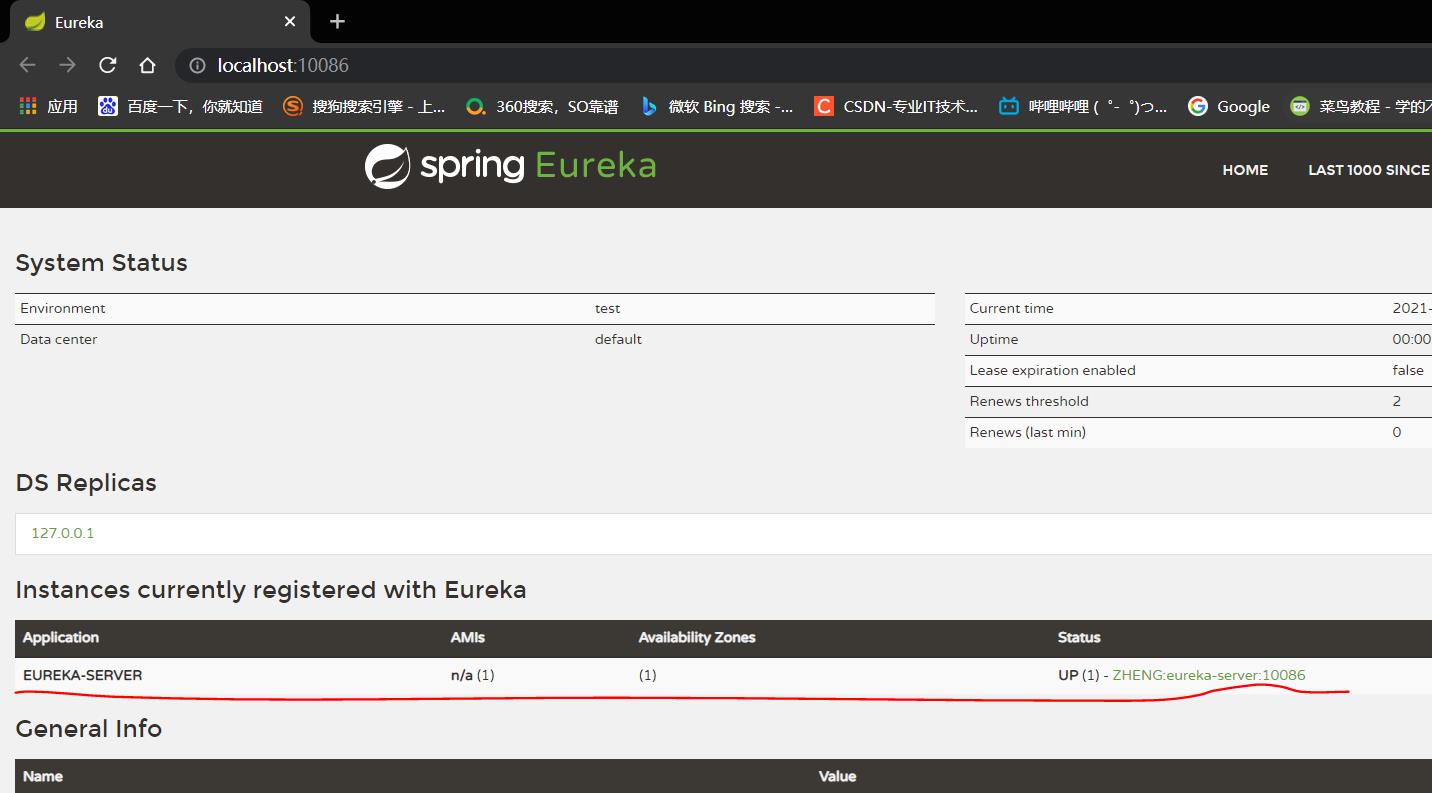The height and width of the screenshot is (793, 1432).
Task: Click the spring Eureka logo
Action: click(510, 166)
